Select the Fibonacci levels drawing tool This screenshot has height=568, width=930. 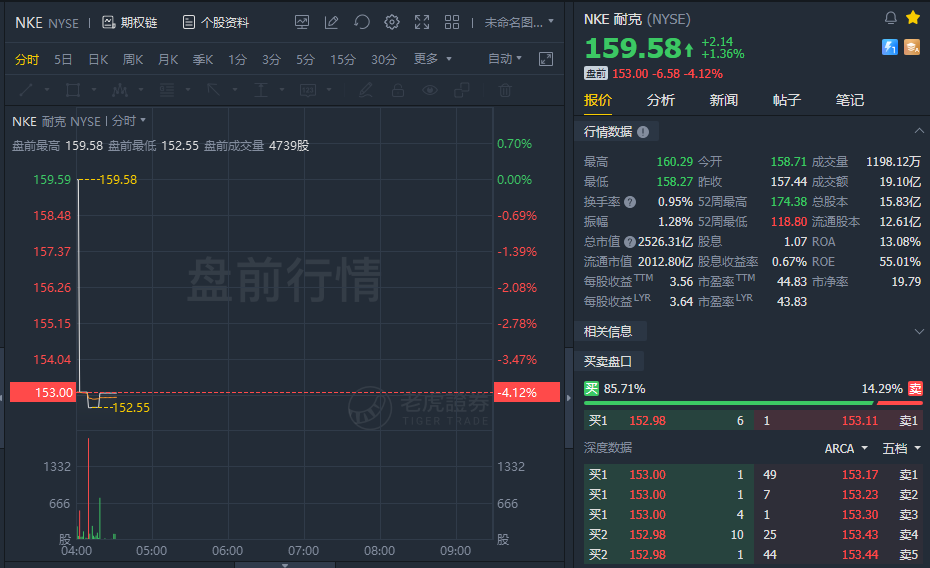(167, 90)
